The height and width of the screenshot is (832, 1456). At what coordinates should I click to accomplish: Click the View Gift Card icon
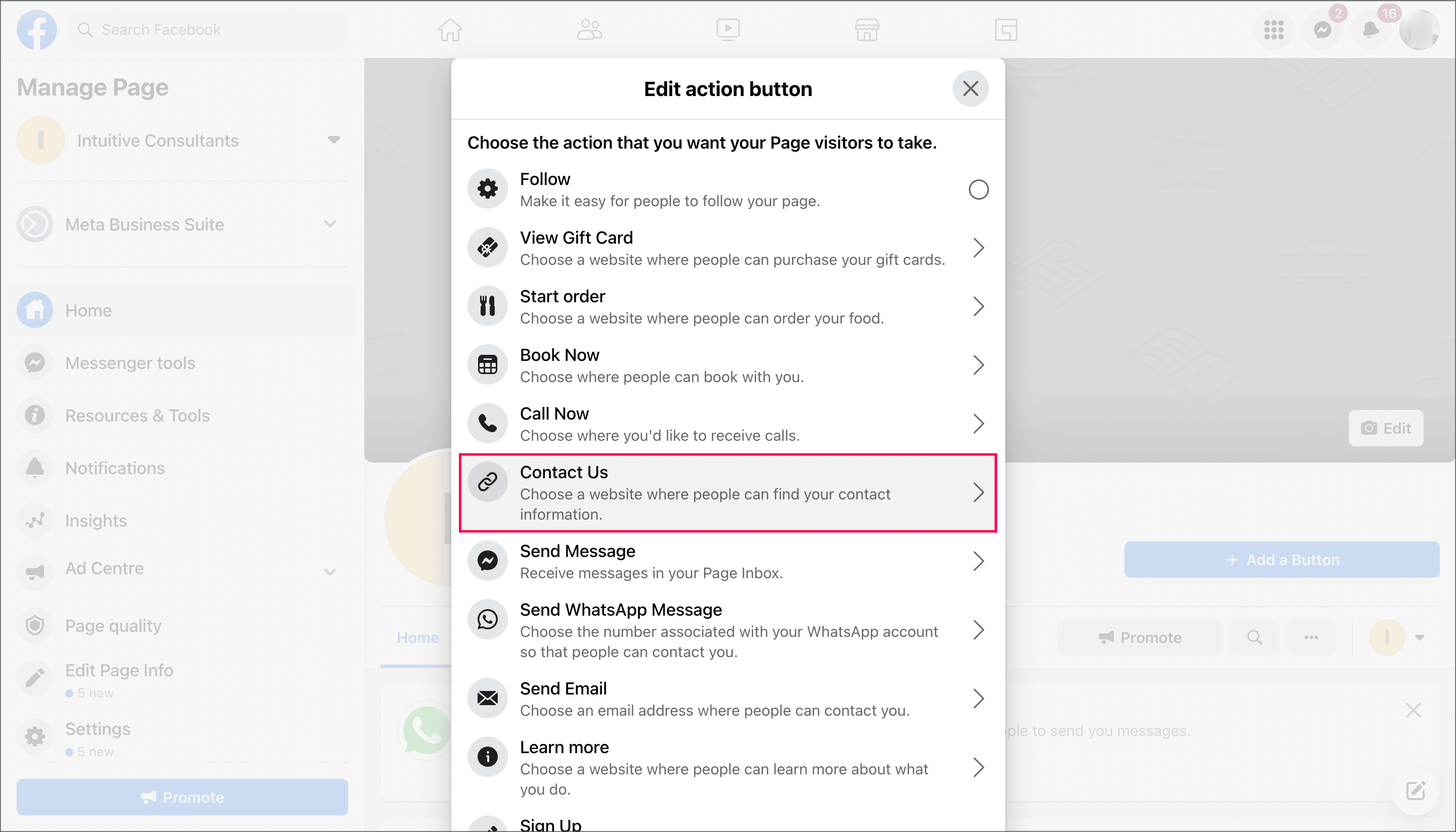[x=487, y=248]
